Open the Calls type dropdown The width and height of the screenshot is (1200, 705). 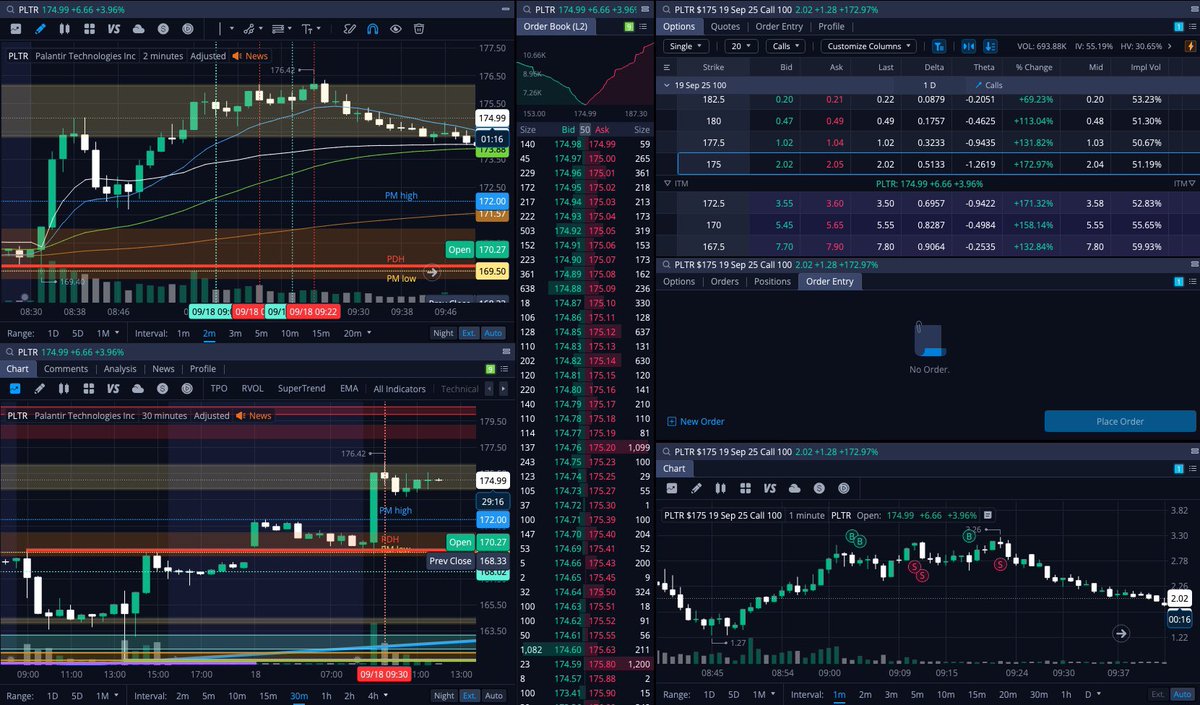[x=786, y=46]
